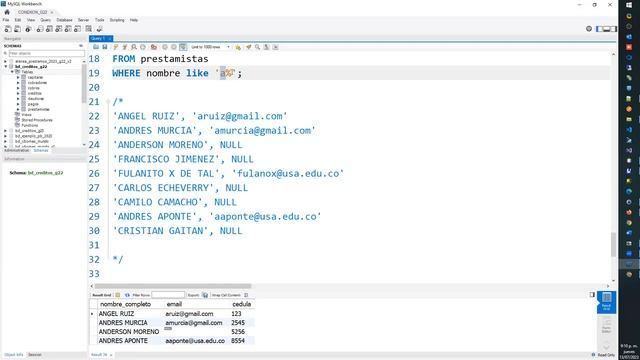Search table data icon in main toolbar

point(89,29)
